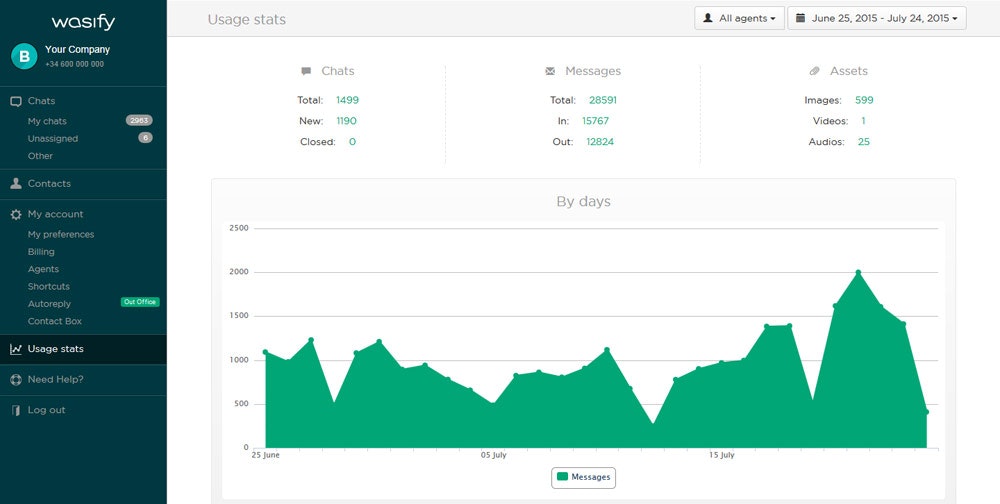Click the Need Help lifebuoy icon

[x=16, y=380]
